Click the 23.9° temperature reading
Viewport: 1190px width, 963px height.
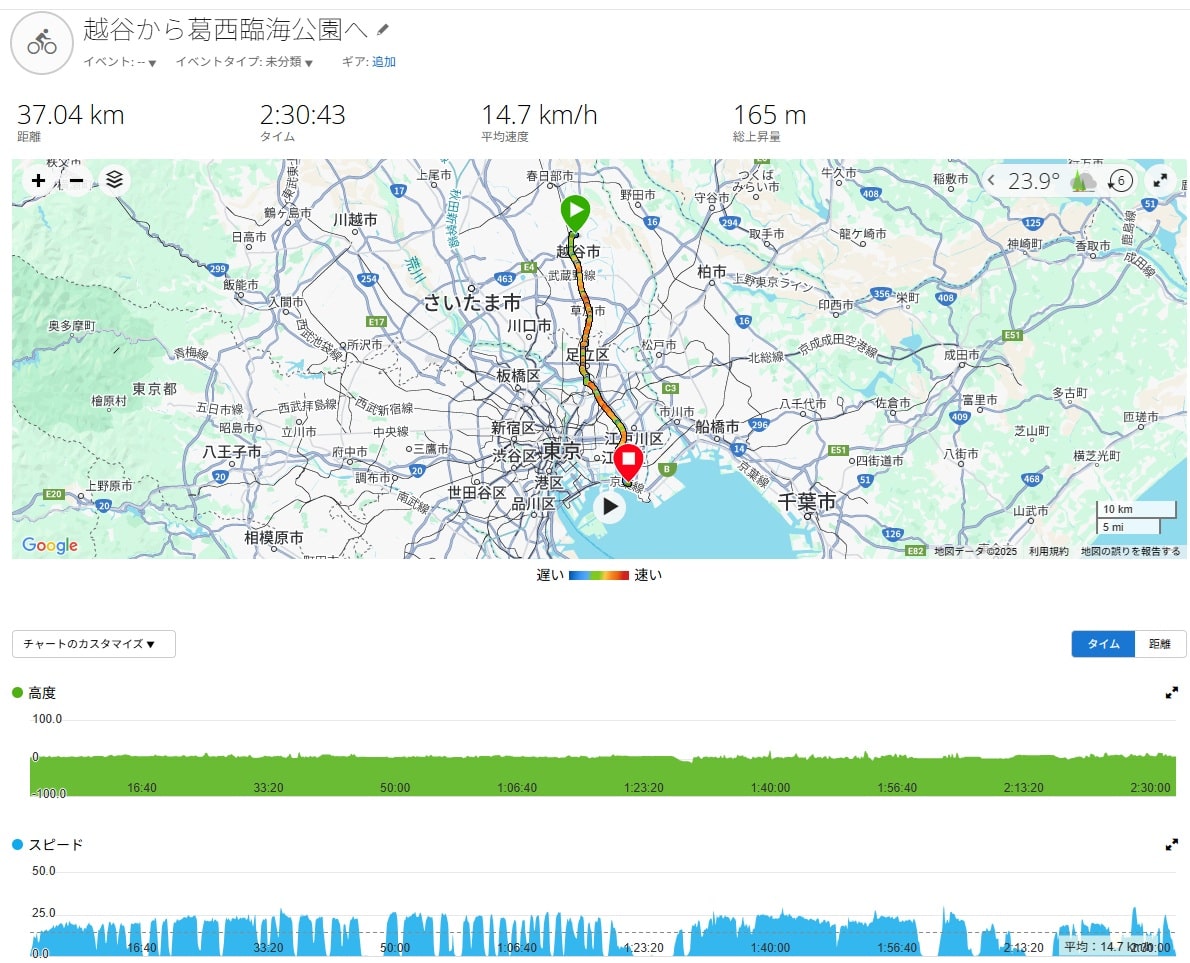1034,181
